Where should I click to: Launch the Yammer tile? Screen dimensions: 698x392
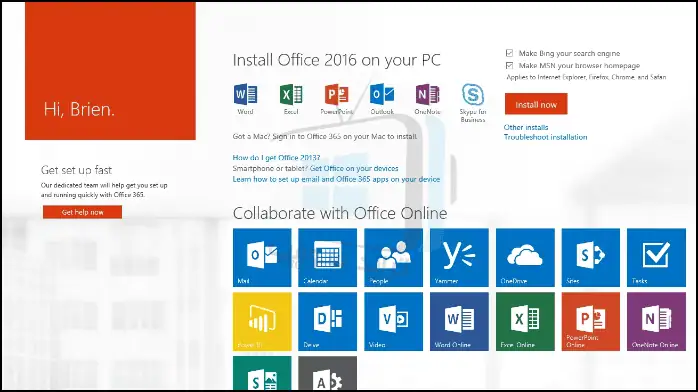tap(459, 258)
